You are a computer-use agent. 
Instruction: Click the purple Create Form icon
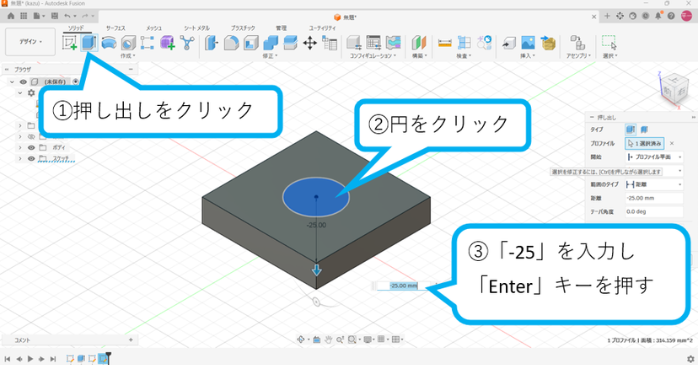pyautogui.click(x=167, y=43)
